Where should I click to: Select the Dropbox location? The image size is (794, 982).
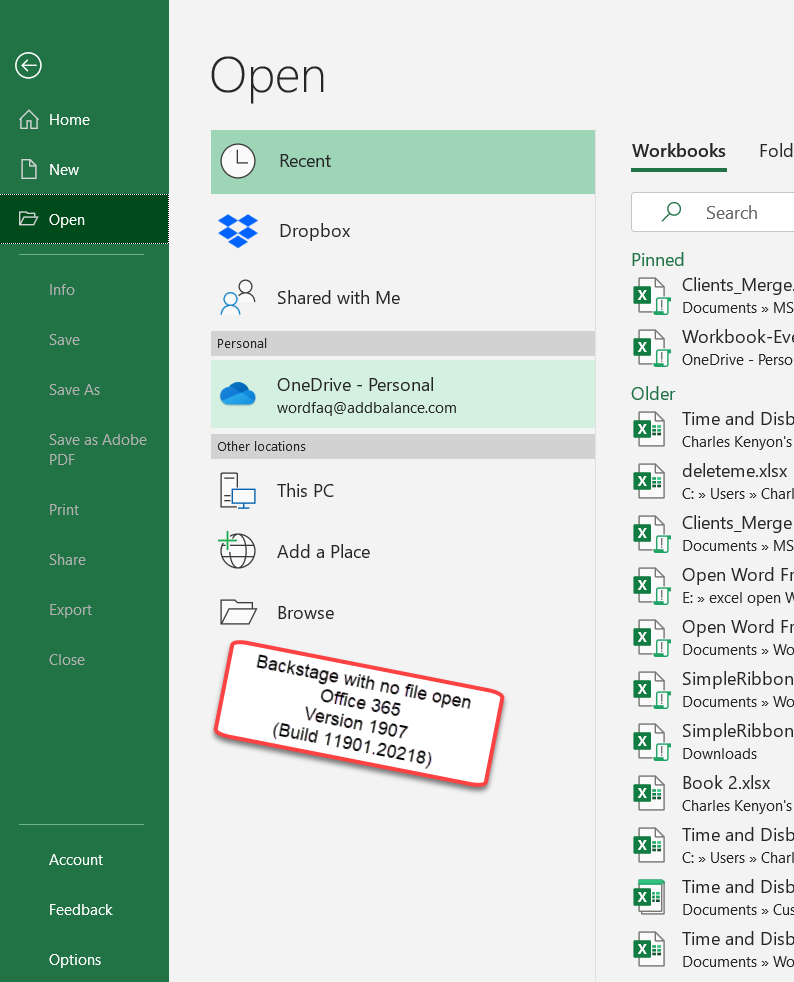pyautogui.click(x=403, y=230)
